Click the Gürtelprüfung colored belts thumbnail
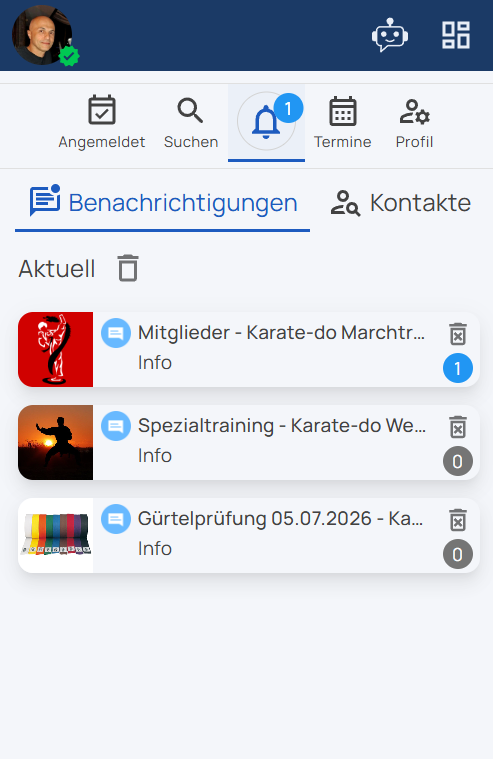The height and width of the screenshot is (759, 493). 56,535
